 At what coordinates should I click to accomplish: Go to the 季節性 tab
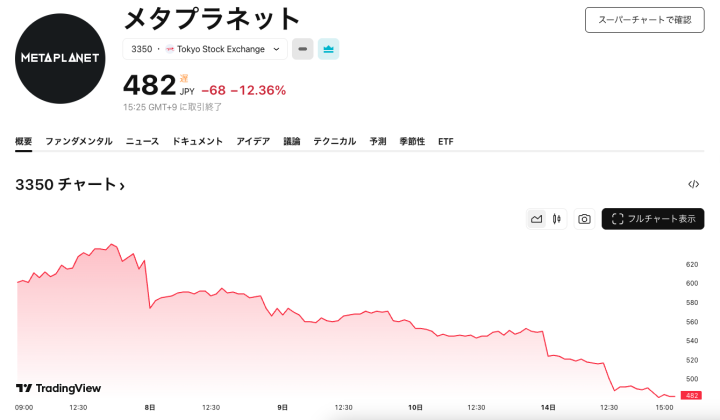[x=412, y=142]
